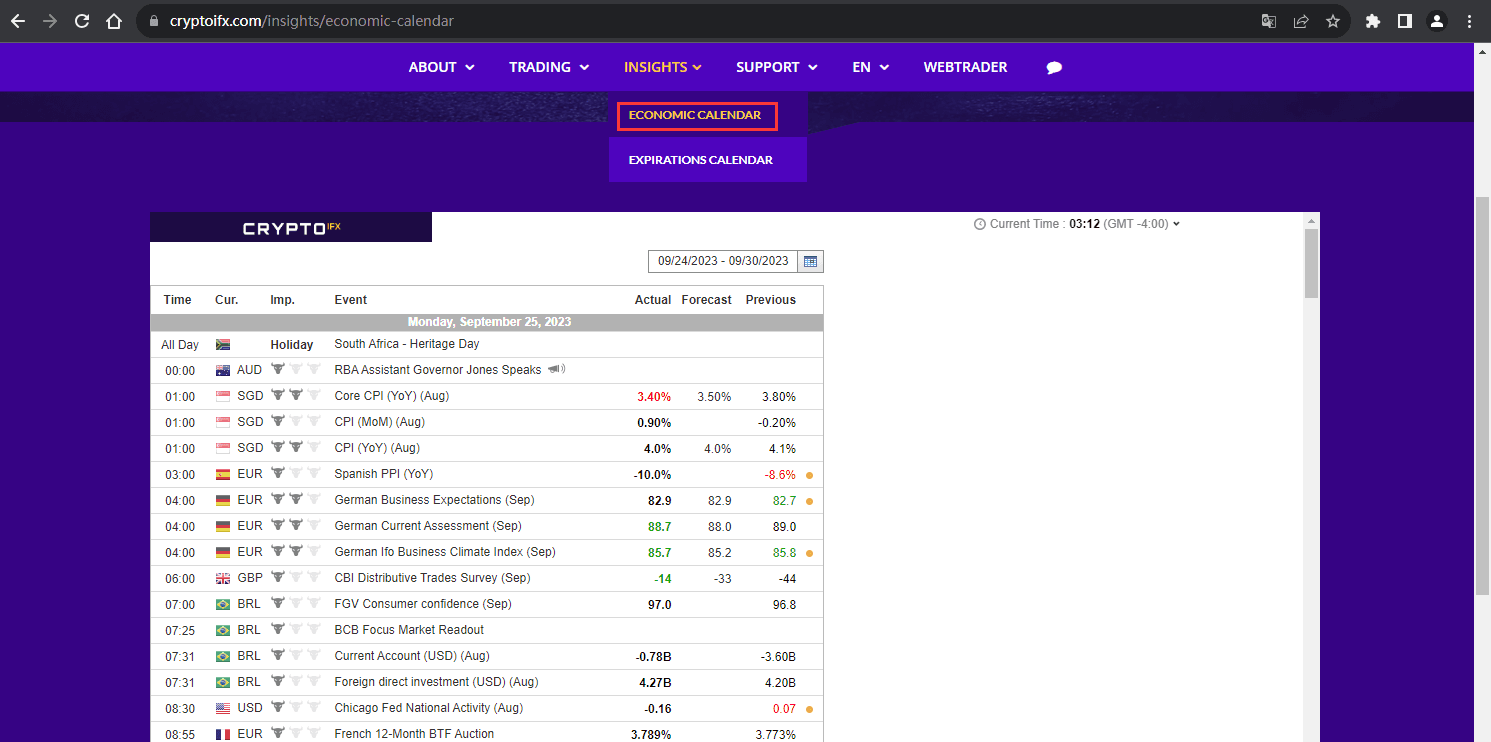Image resolution: width=1491 pixels, height=742 pixels.
Task: Open the Chrome three-dot menu
Action: pos(1469,20)
